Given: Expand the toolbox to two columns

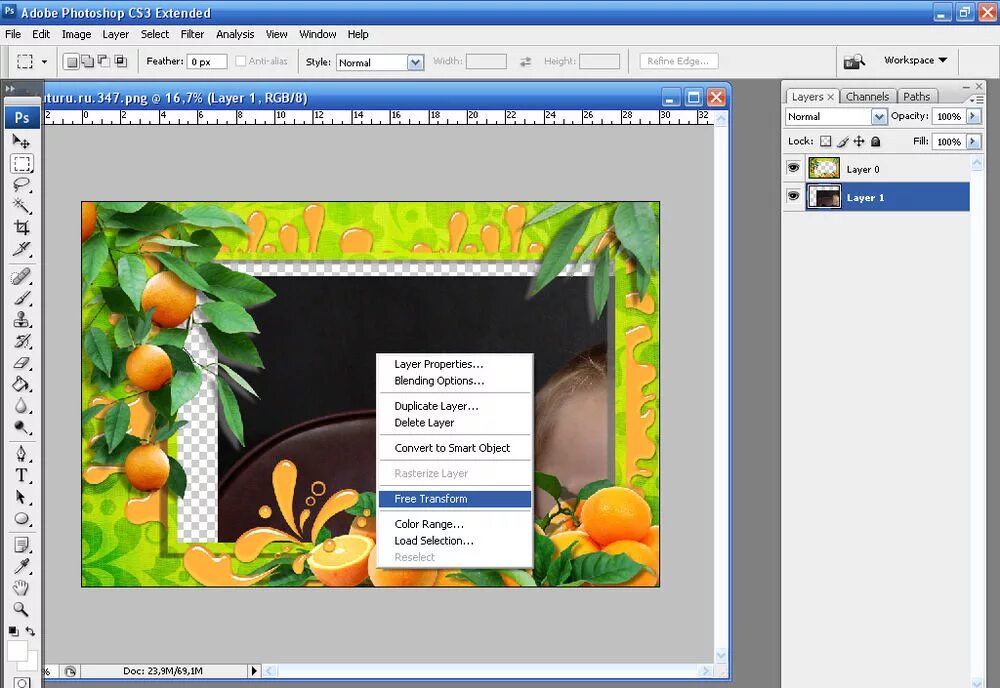Looking at the screenshot, I should tap(10, 89).
